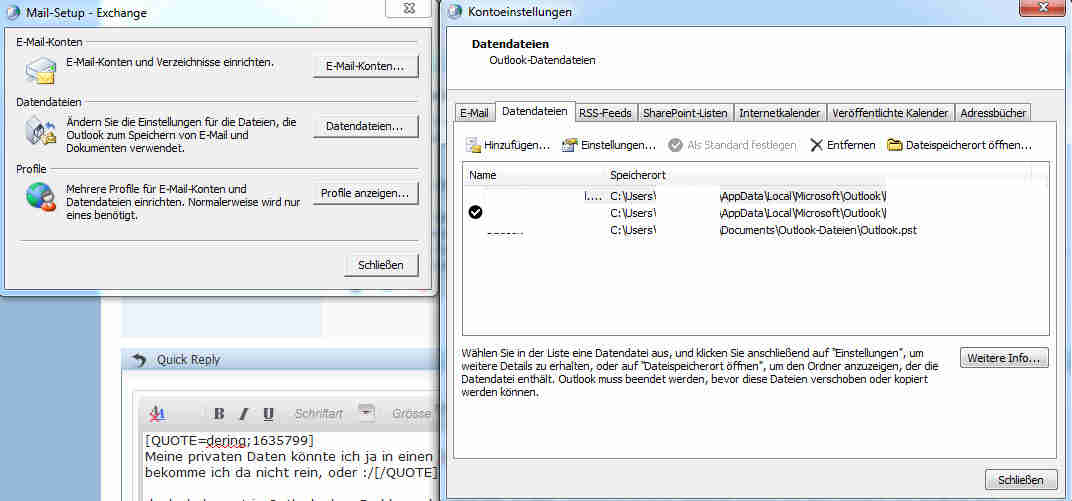Select the default data file row with checkmark
1072x501 pixels.
coord(755,213)
